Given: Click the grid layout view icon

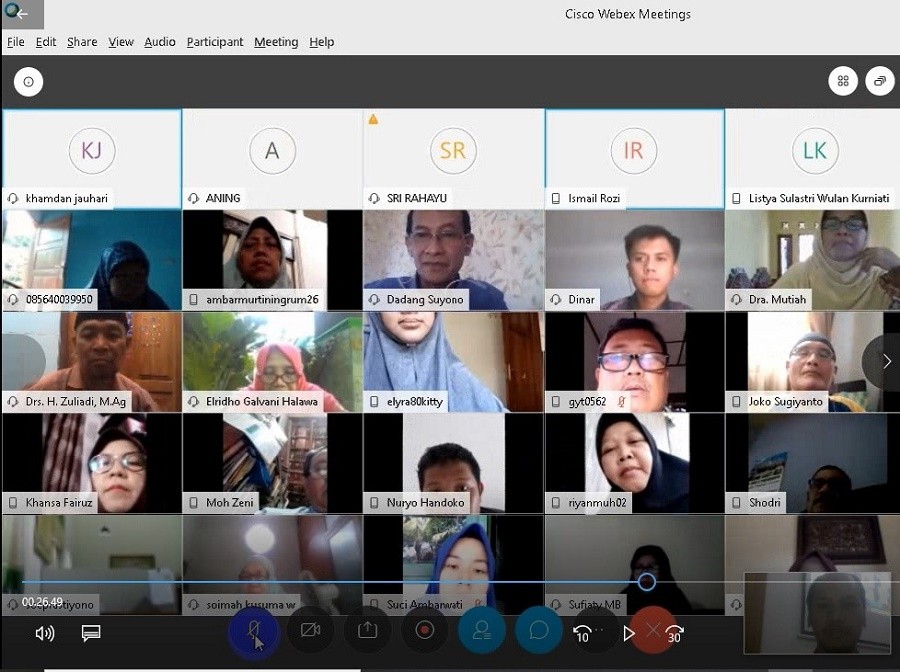Looking at the screenshot, I should point(843,81).
